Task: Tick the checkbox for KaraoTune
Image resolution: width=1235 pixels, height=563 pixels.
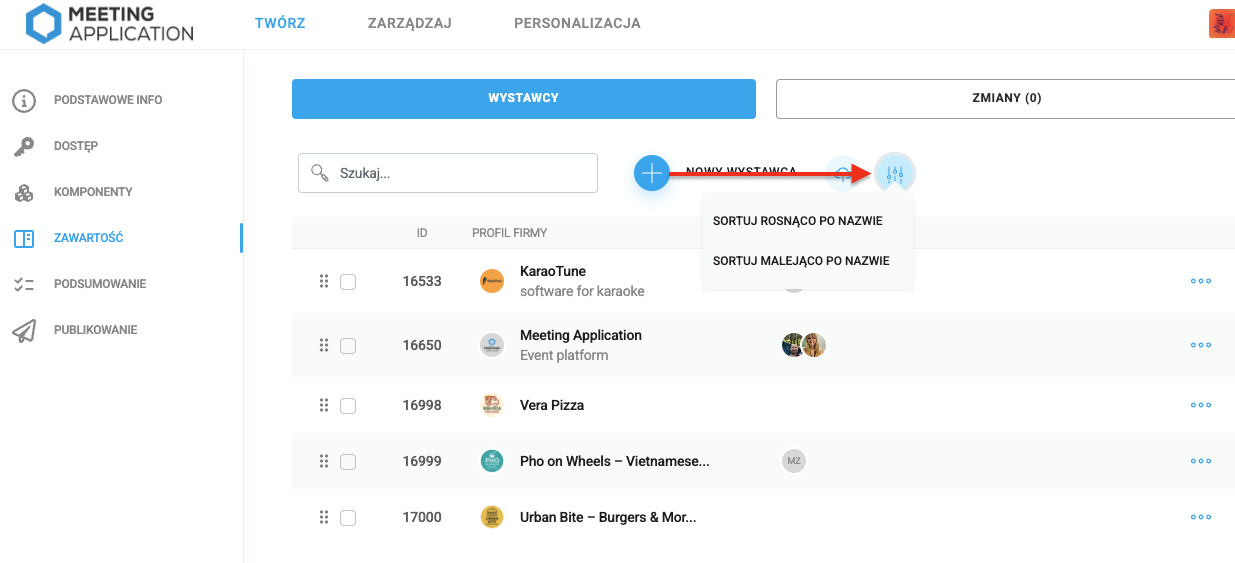Action: [348, 282]
